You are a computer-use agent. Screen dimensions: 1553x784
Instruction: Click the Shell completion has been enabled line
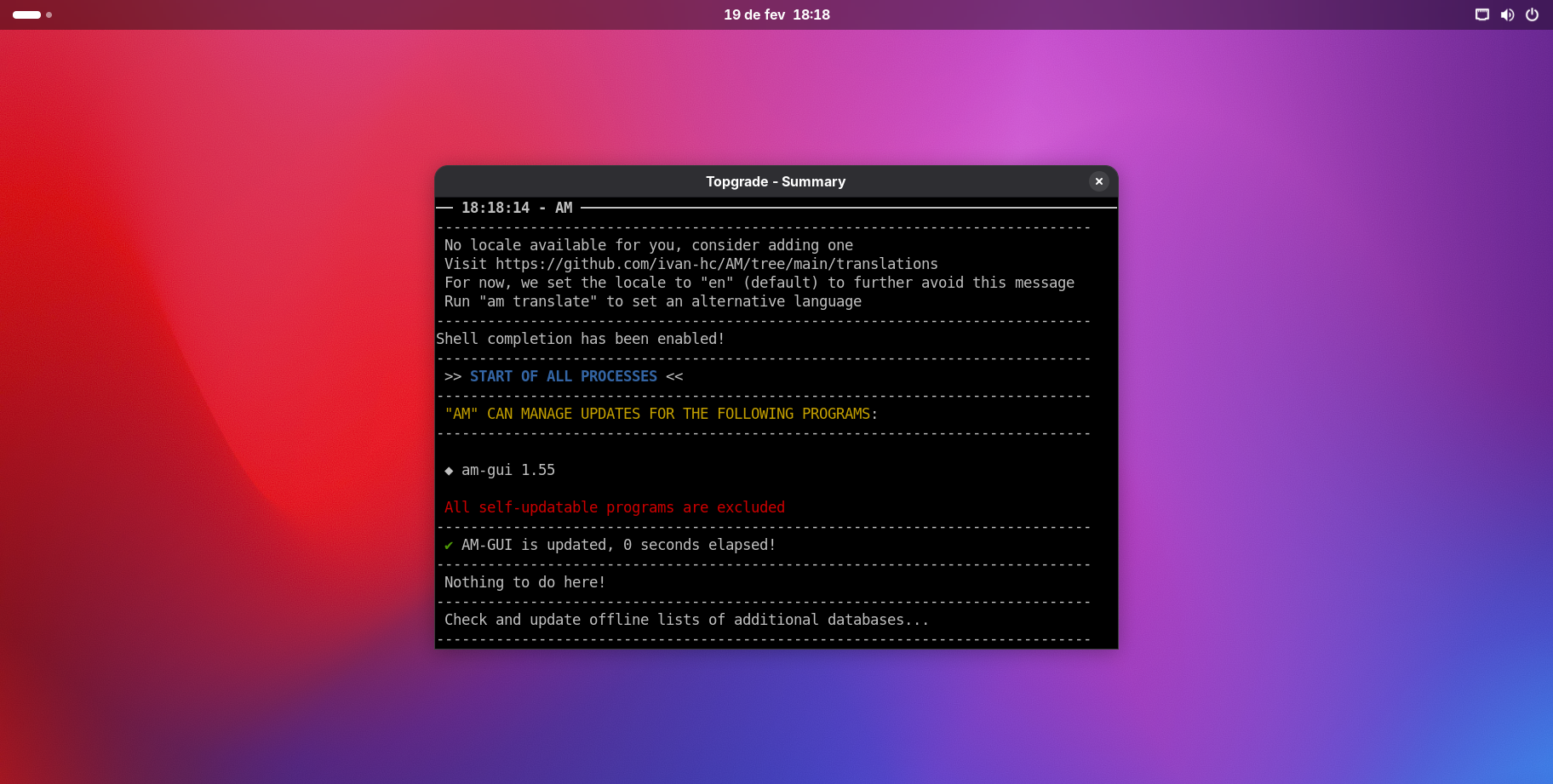point(580,339)
